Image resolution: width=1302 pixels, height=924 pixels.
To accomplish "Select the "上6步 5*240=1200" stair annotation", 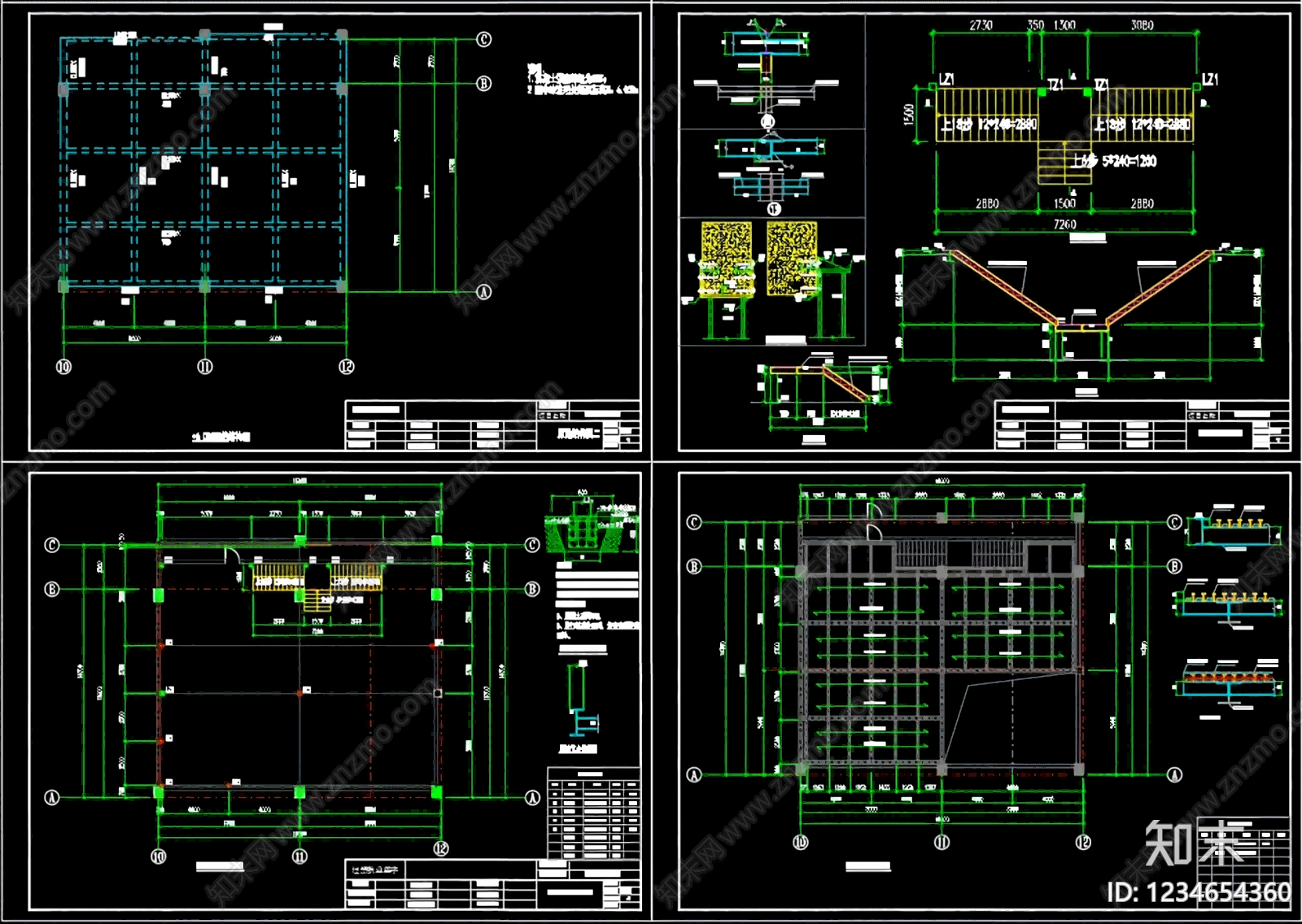I will coord(1115,161).
